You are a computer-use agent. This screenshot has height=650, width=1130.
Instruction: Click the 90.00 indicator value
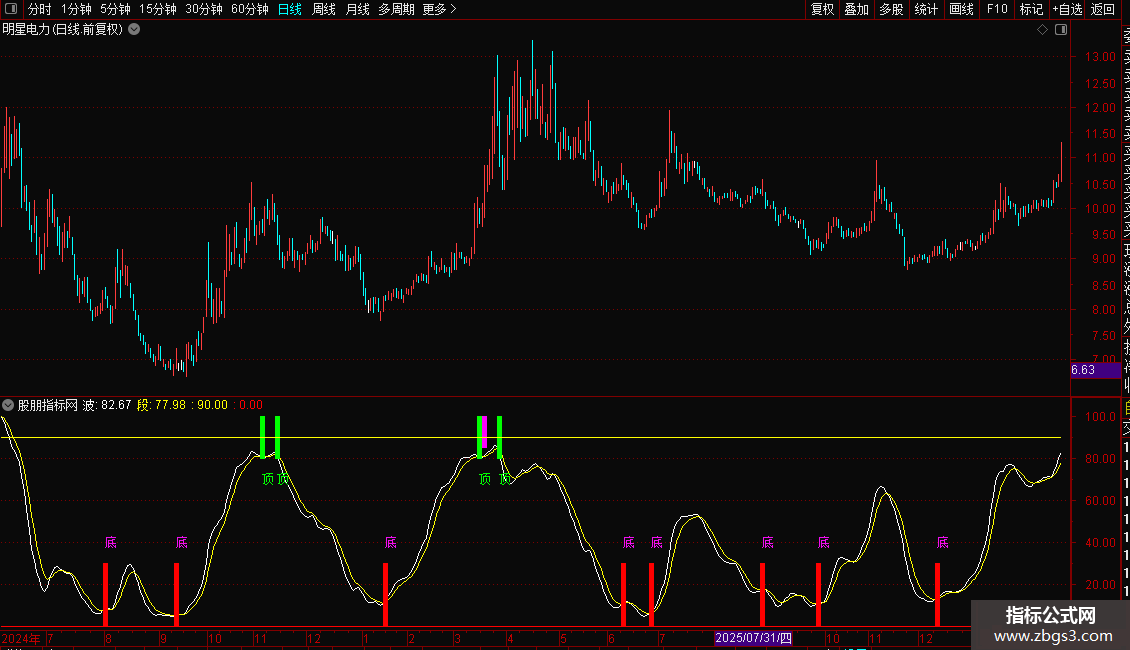pos(212,405)
